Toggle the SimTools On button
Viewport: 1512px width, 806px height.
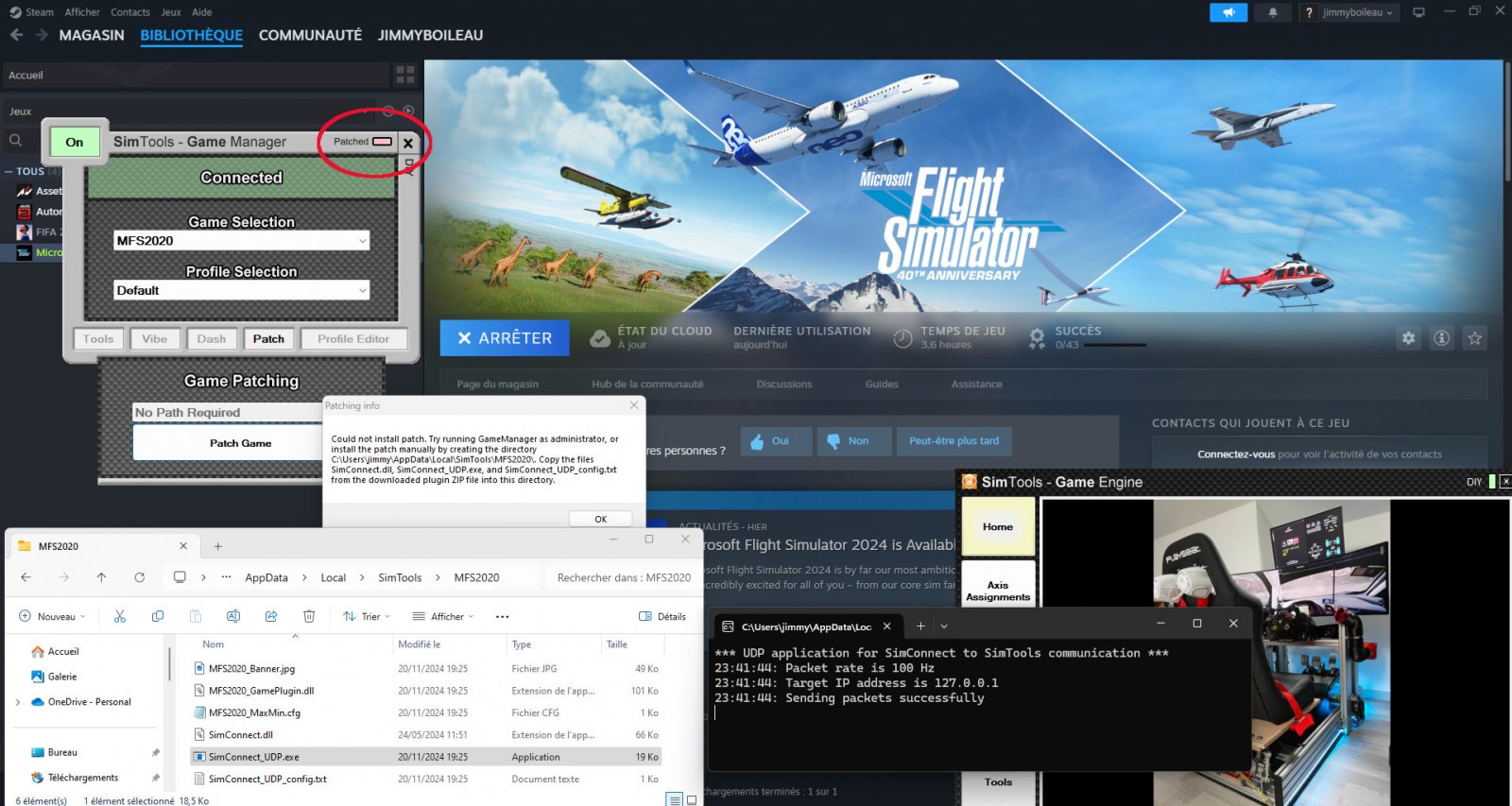(75, 142)
